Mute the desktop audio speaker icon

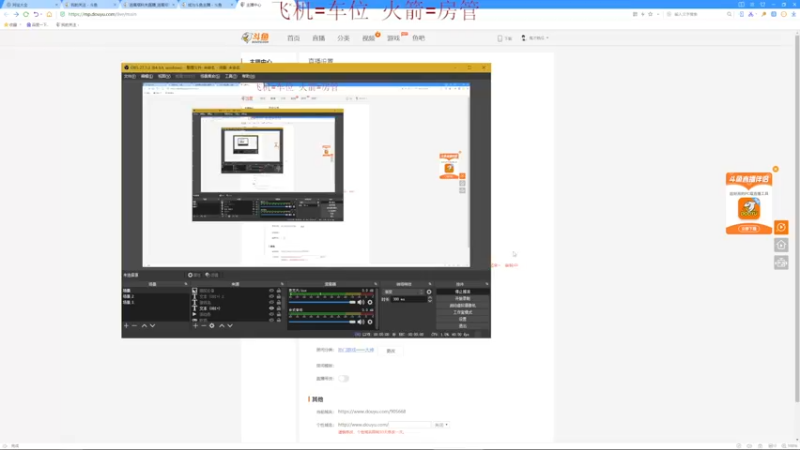coord(361,302)
